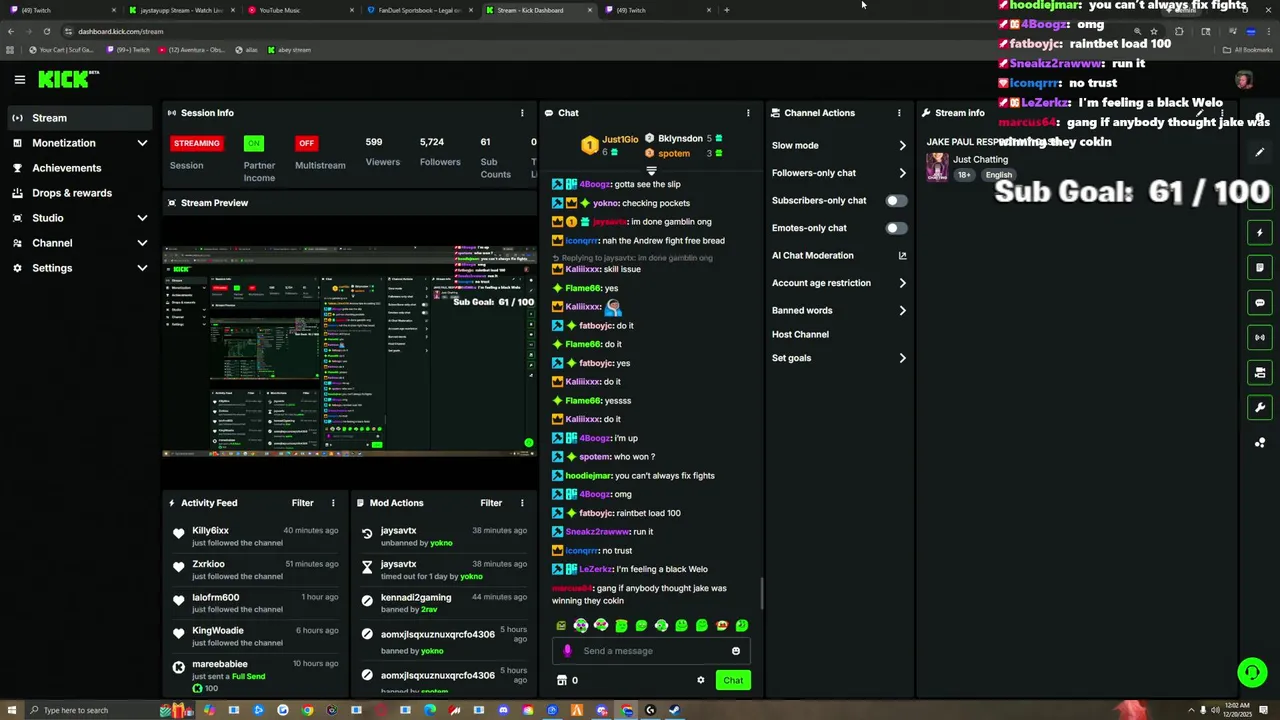Open the external link icon for AI Chat Moderation
Screen dimensions: 1280x720
(902, 256)
